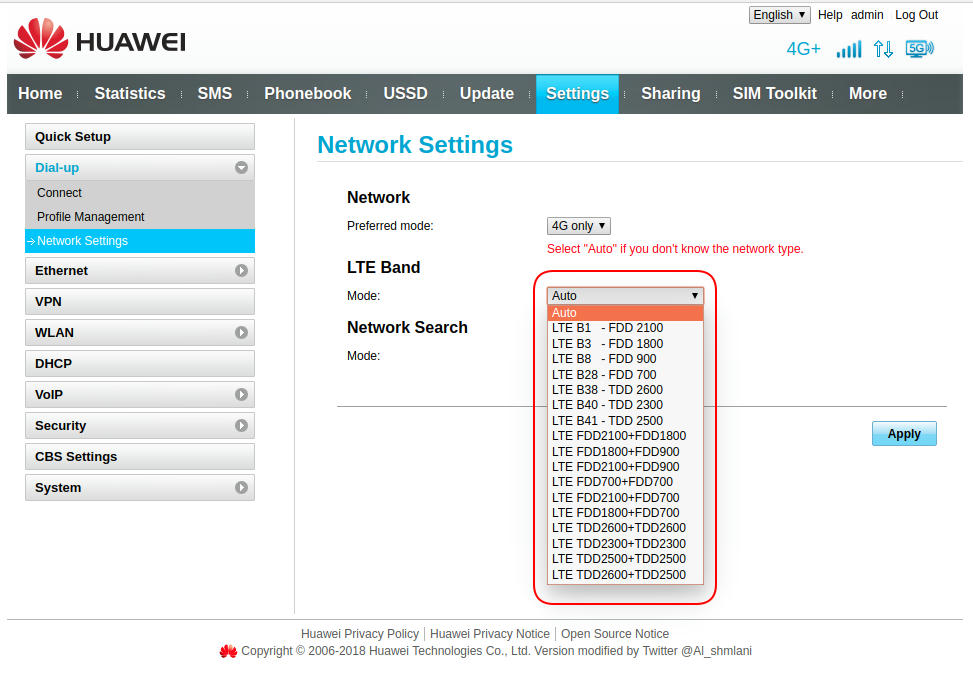Viewport: 973px width, 674px height.
Task: Click the 4G+ network indicator
Action: 803,49
